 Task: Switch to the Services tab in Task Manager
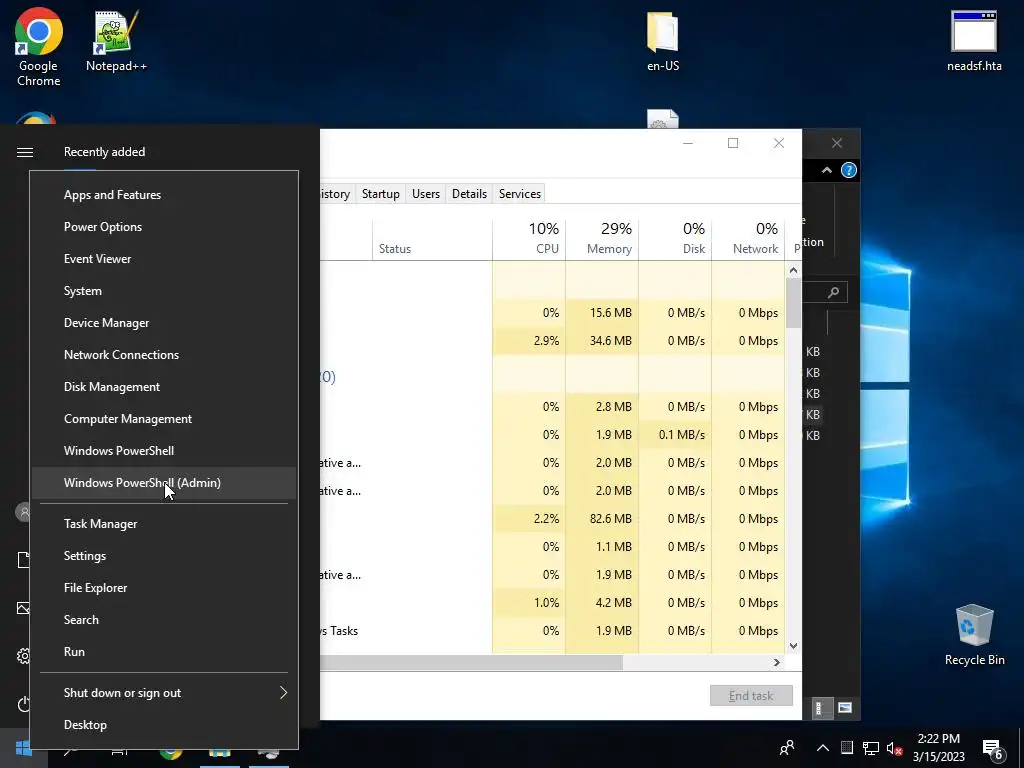click(x=520, y=194)
